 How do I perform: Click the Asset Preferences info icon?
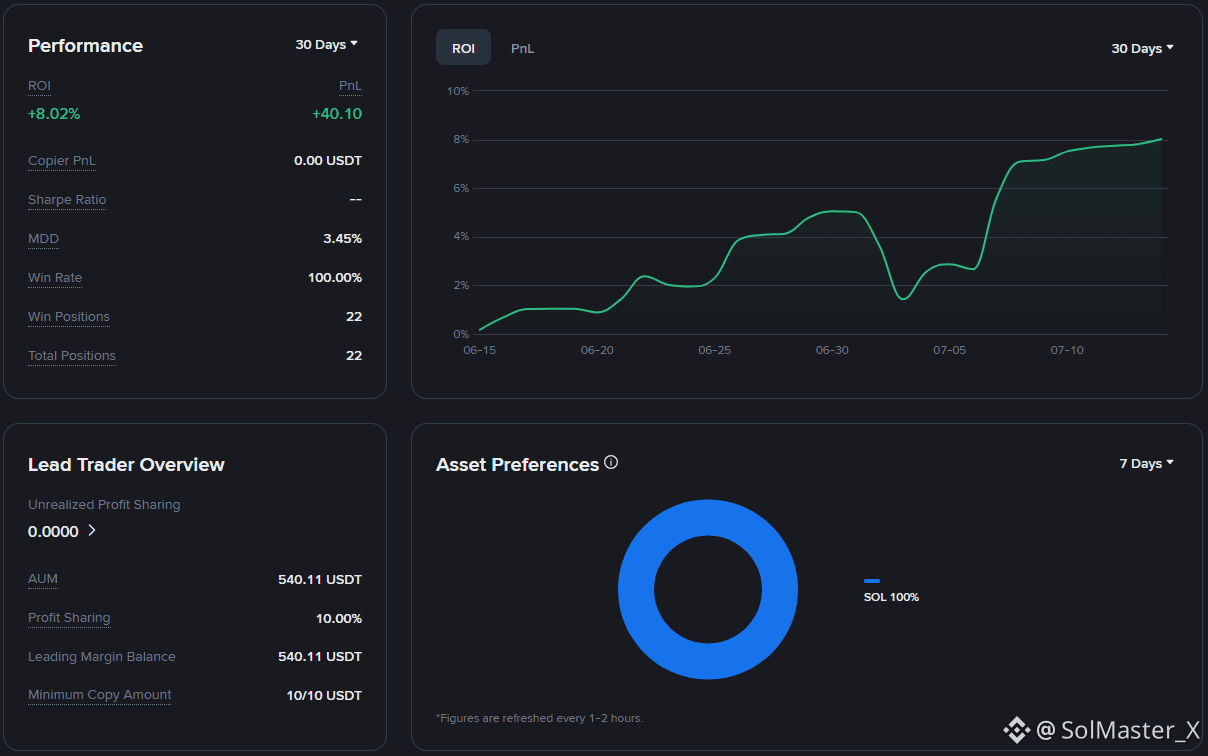pos(611,463)
